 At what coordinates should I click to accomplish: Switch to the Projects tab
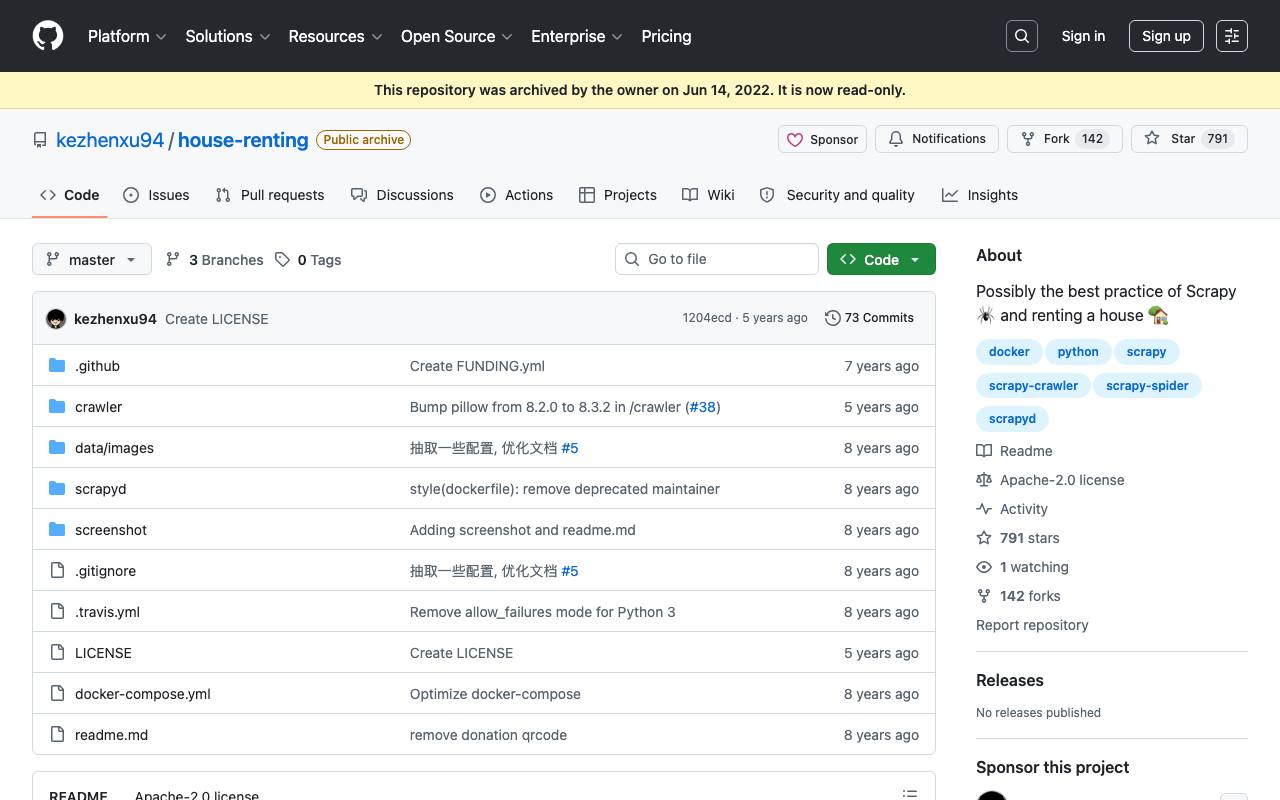(618, 195)
